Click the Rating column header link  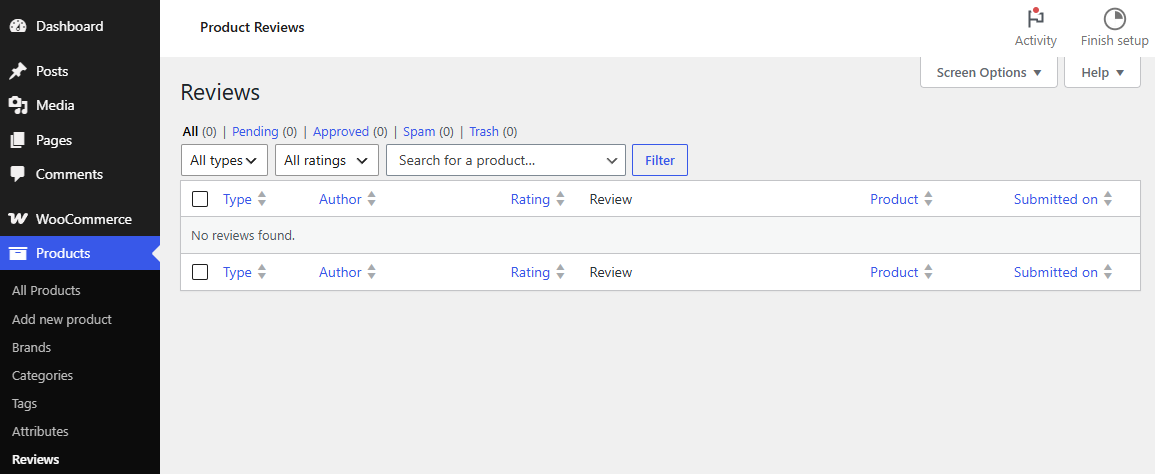(x=530, y=199)
